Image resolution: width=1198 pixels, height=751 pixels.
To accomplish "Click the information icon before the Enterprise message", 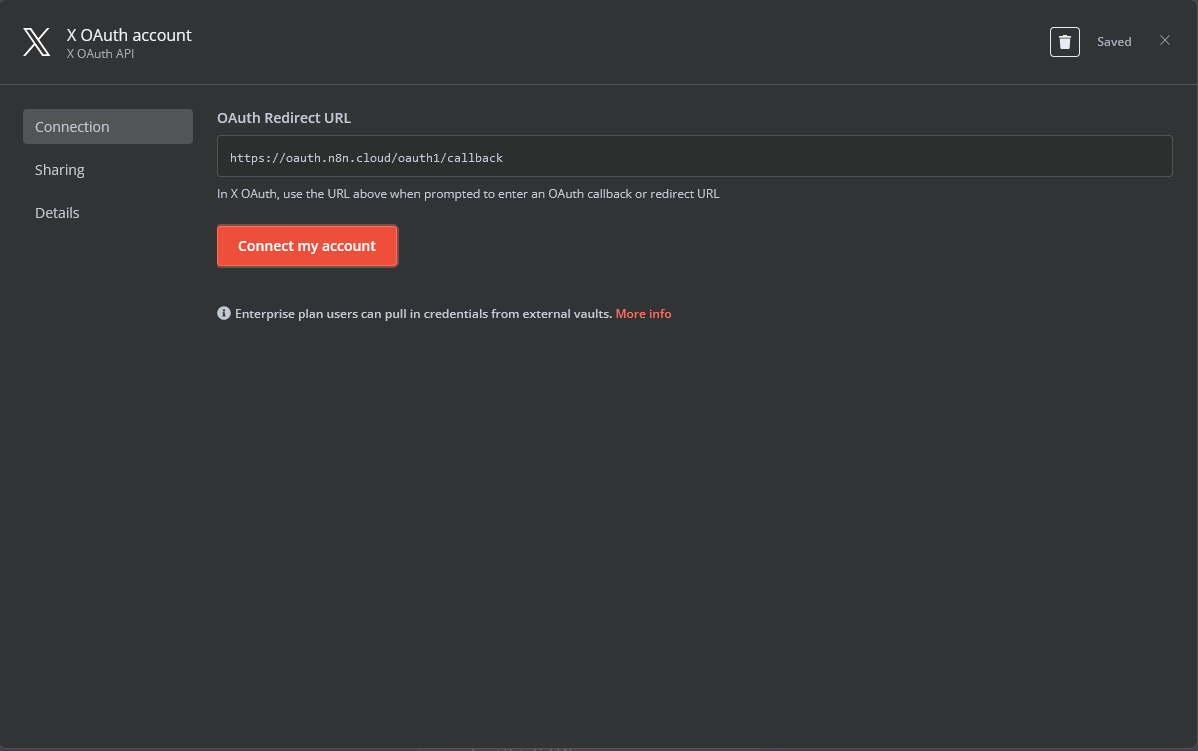I will [223, 313].
